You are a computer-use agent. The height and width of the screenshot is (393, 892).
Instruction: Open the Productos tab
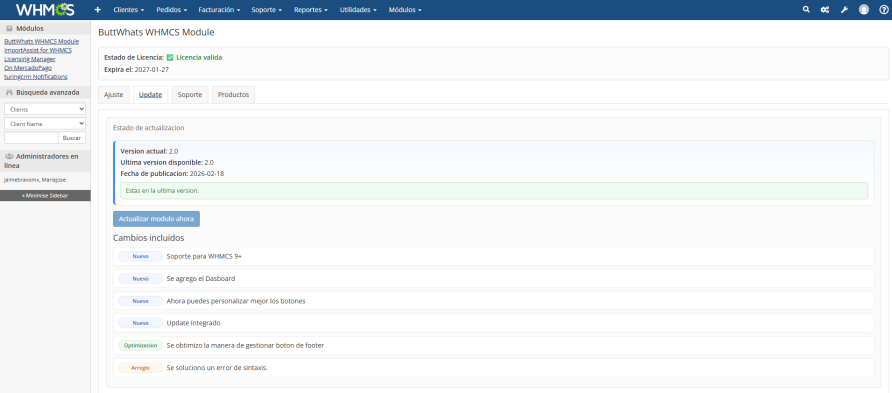(x=233, y=95)
